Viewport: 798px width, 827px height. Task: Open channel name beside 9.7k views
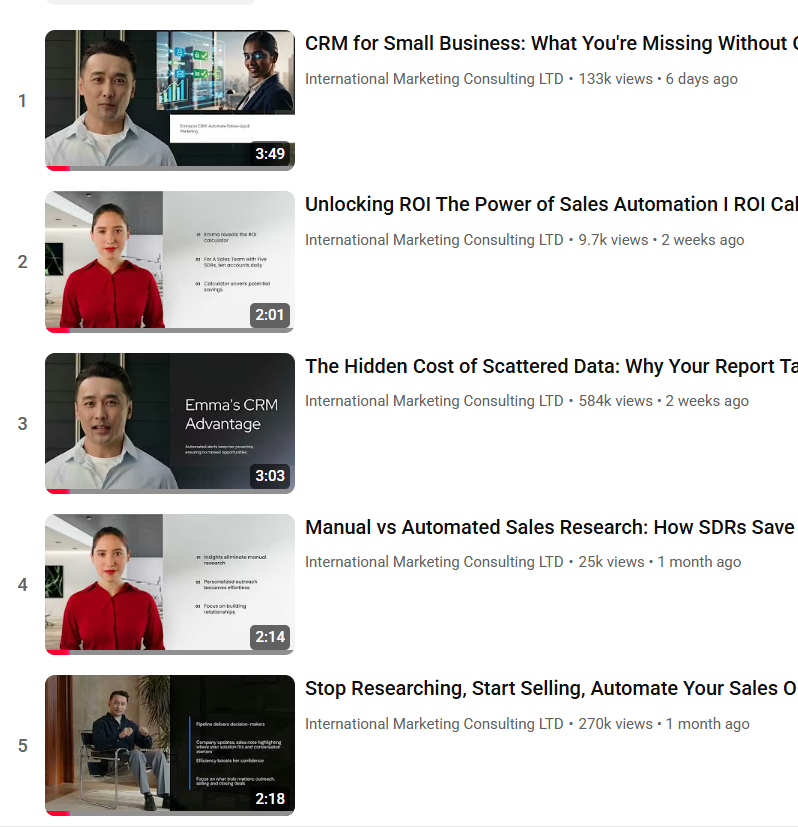point(434,240)
